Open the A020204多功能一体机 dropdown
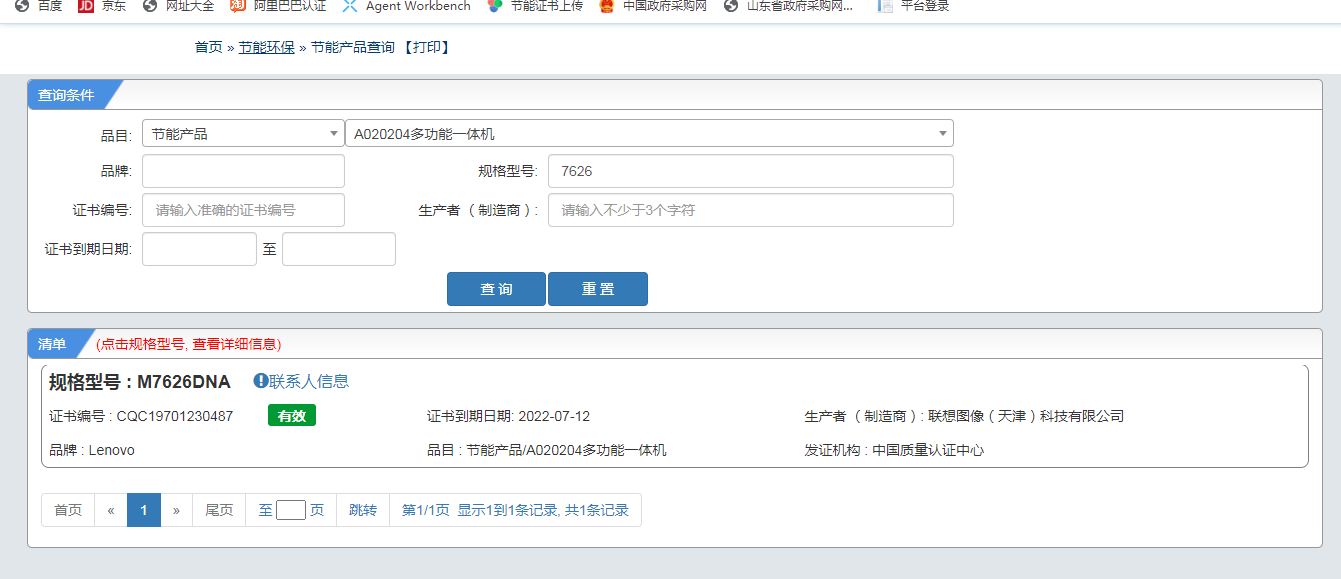1341x579 pixels. (x=649, y=133)
